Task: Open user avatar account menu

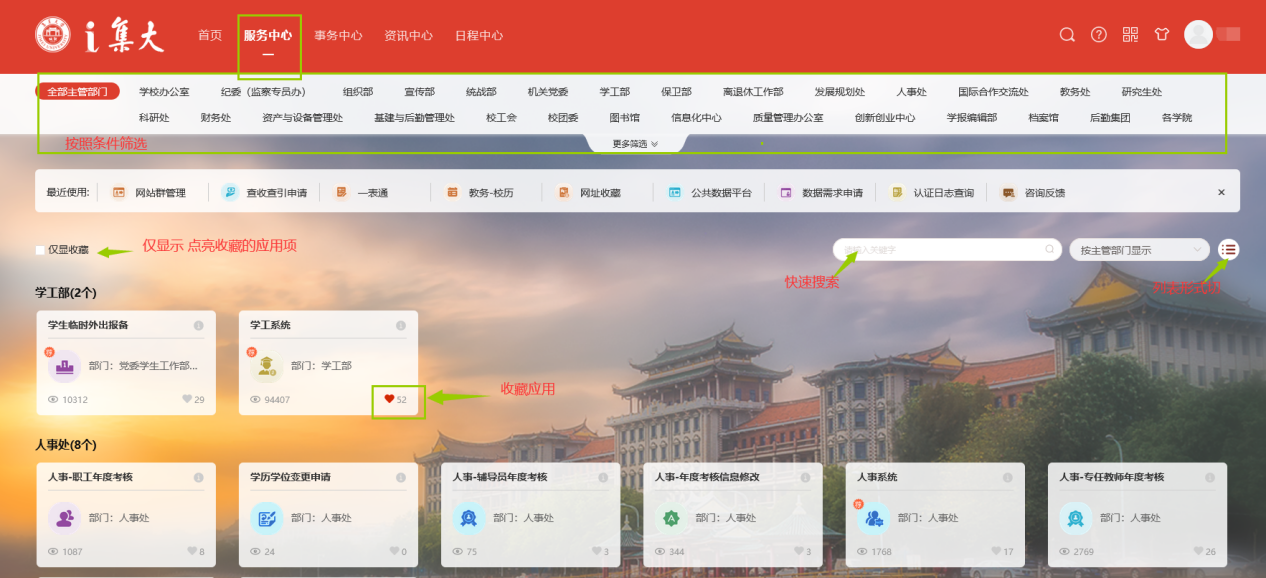Action: (1198, 35)
